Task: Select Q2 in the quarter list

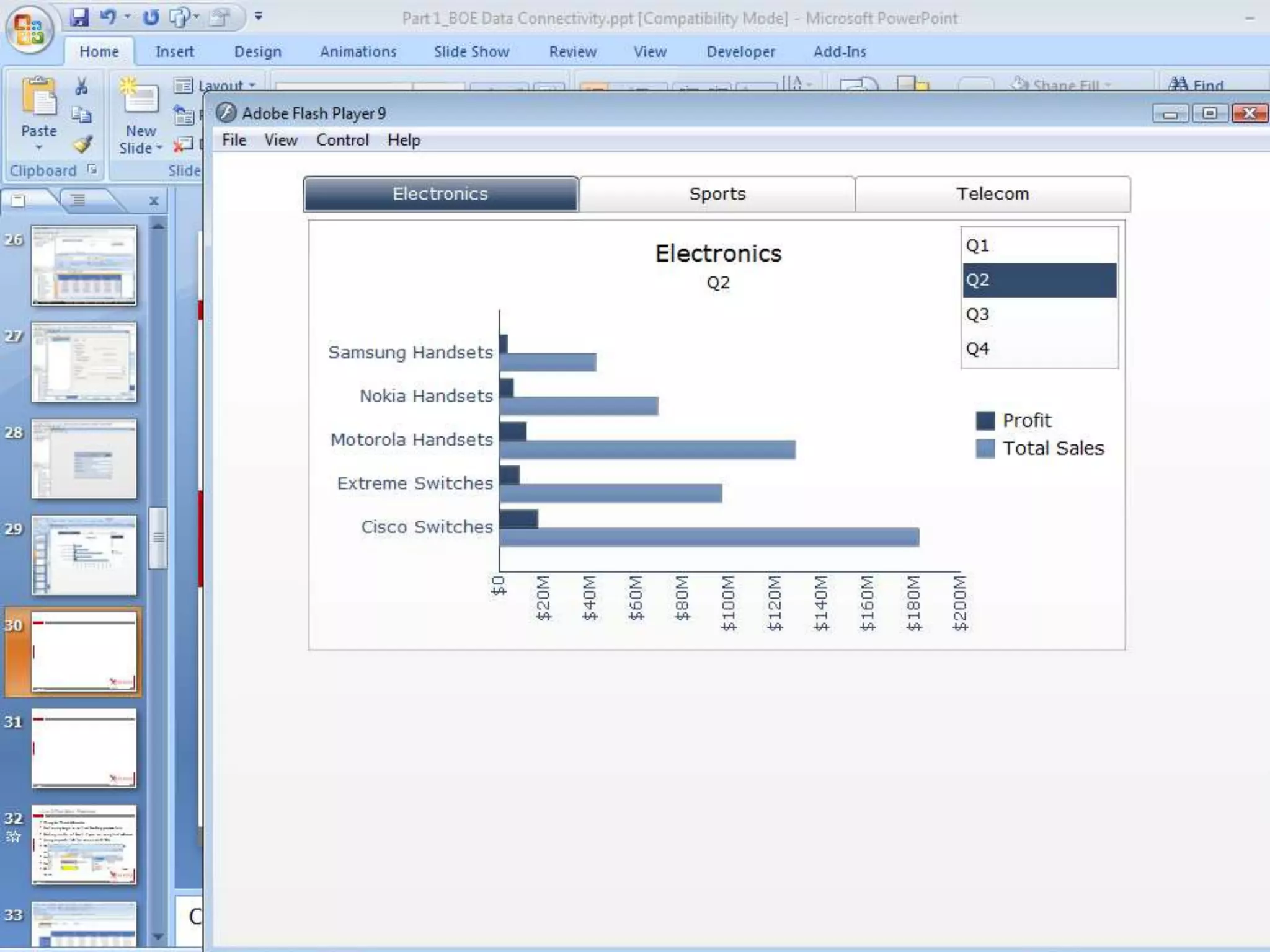Action: point(1040,280)
